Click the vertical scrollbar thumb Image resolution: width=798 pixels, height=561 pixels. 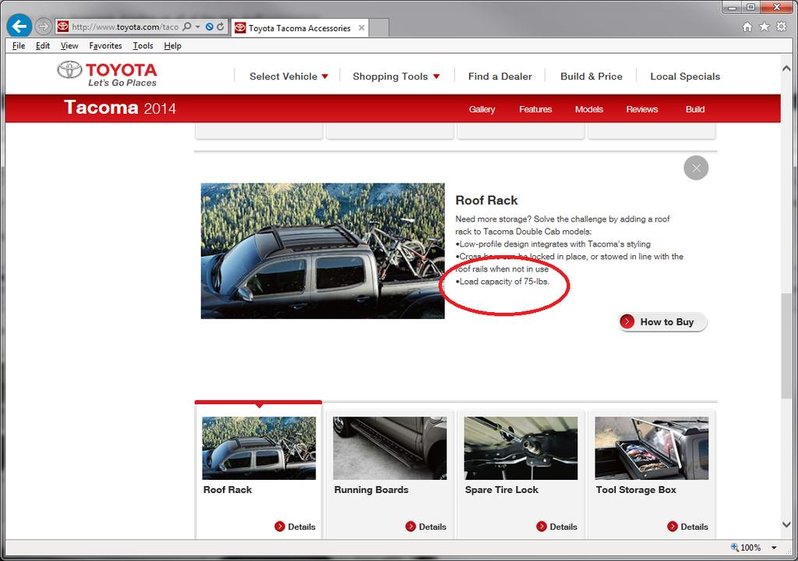786,346
